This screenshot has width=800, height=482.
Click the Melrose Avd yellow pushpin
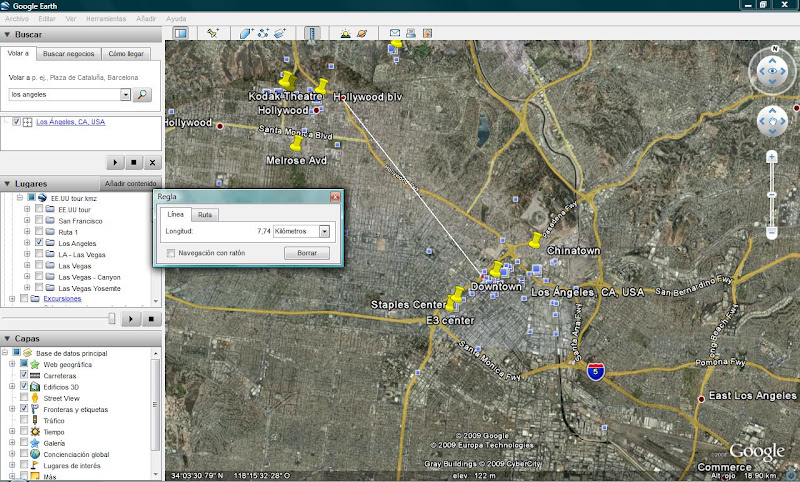click(296, 142)
